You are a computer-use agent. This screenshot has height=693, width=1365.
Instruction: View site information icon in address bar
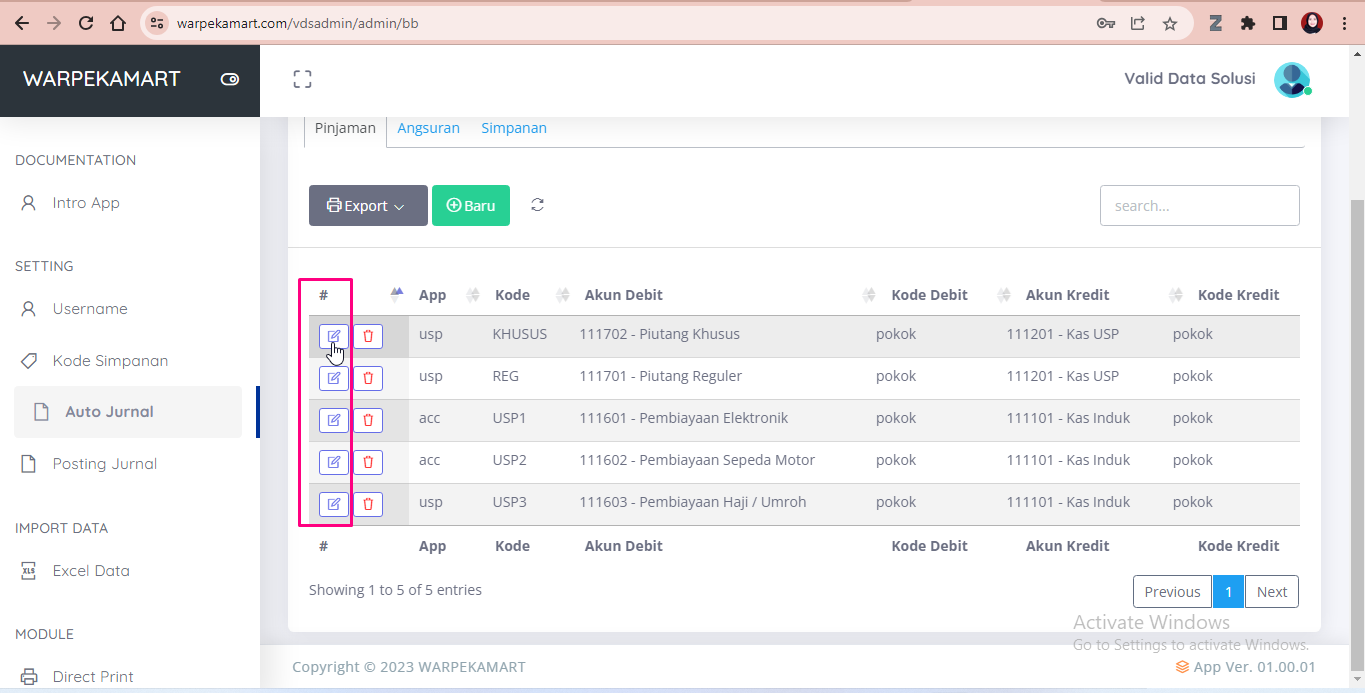[156, 23]
